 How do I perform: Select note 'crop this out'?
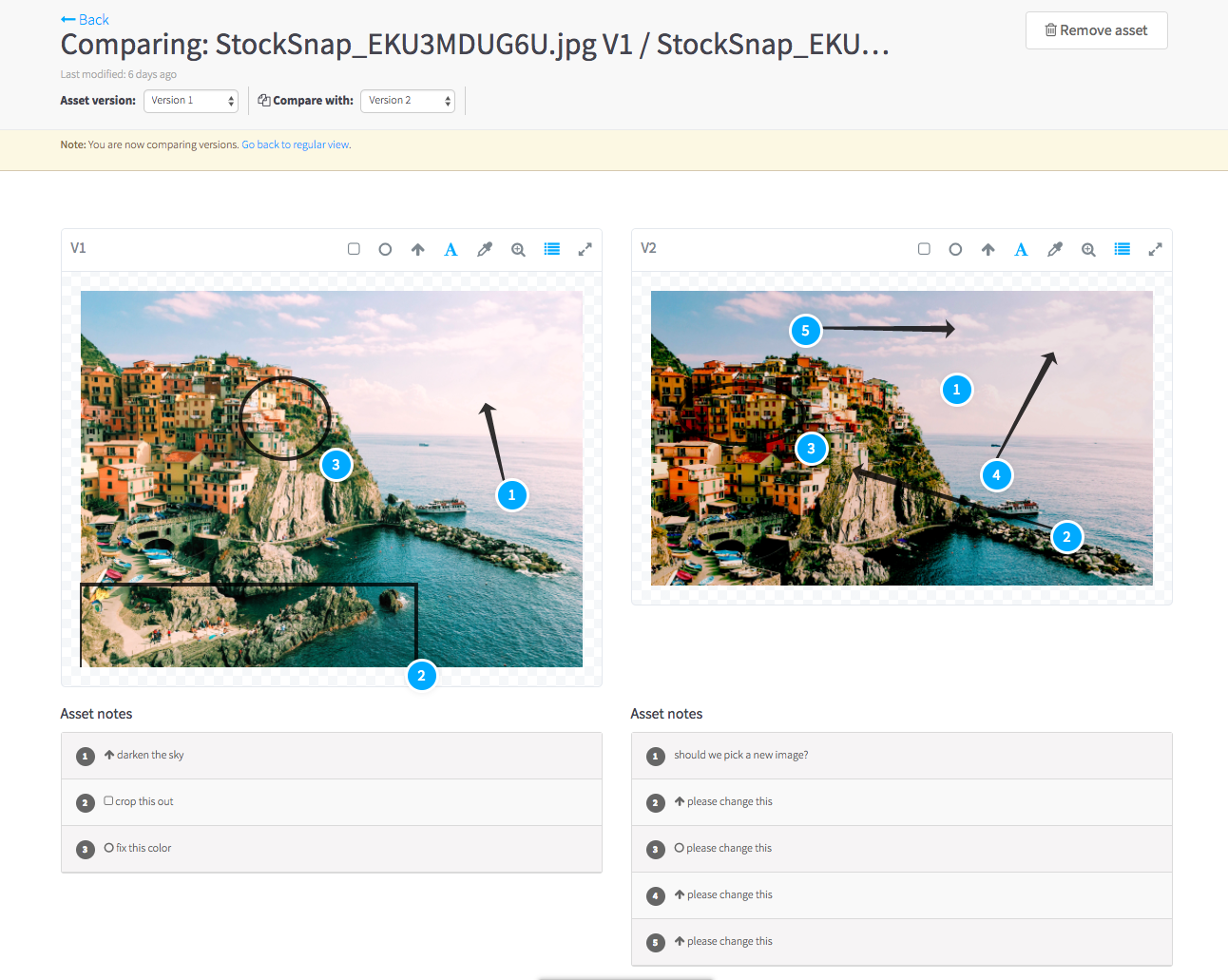point(331,802)
